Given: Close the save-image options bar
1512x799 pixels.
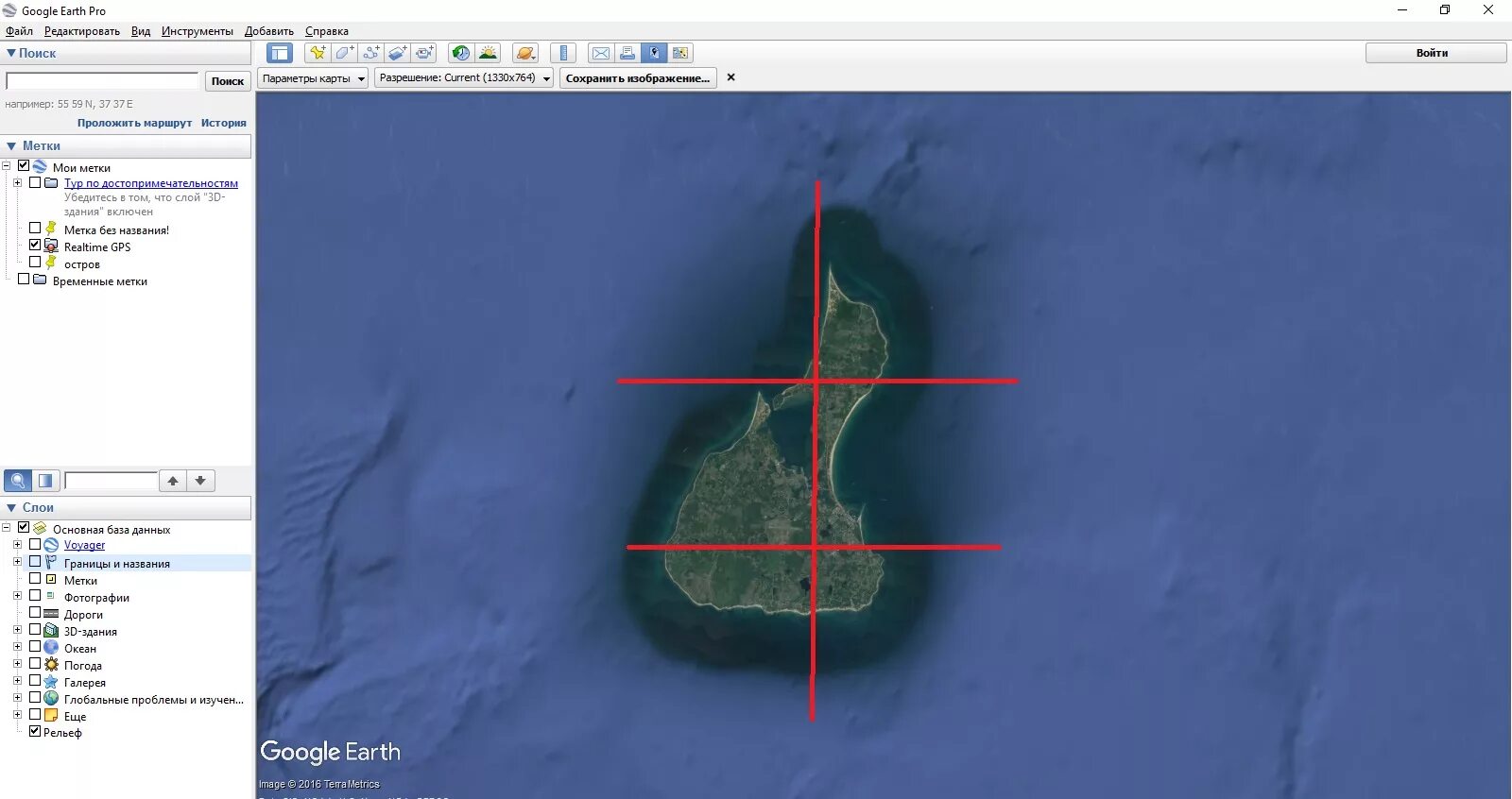Looking at the screenshot, I should 730,77.
